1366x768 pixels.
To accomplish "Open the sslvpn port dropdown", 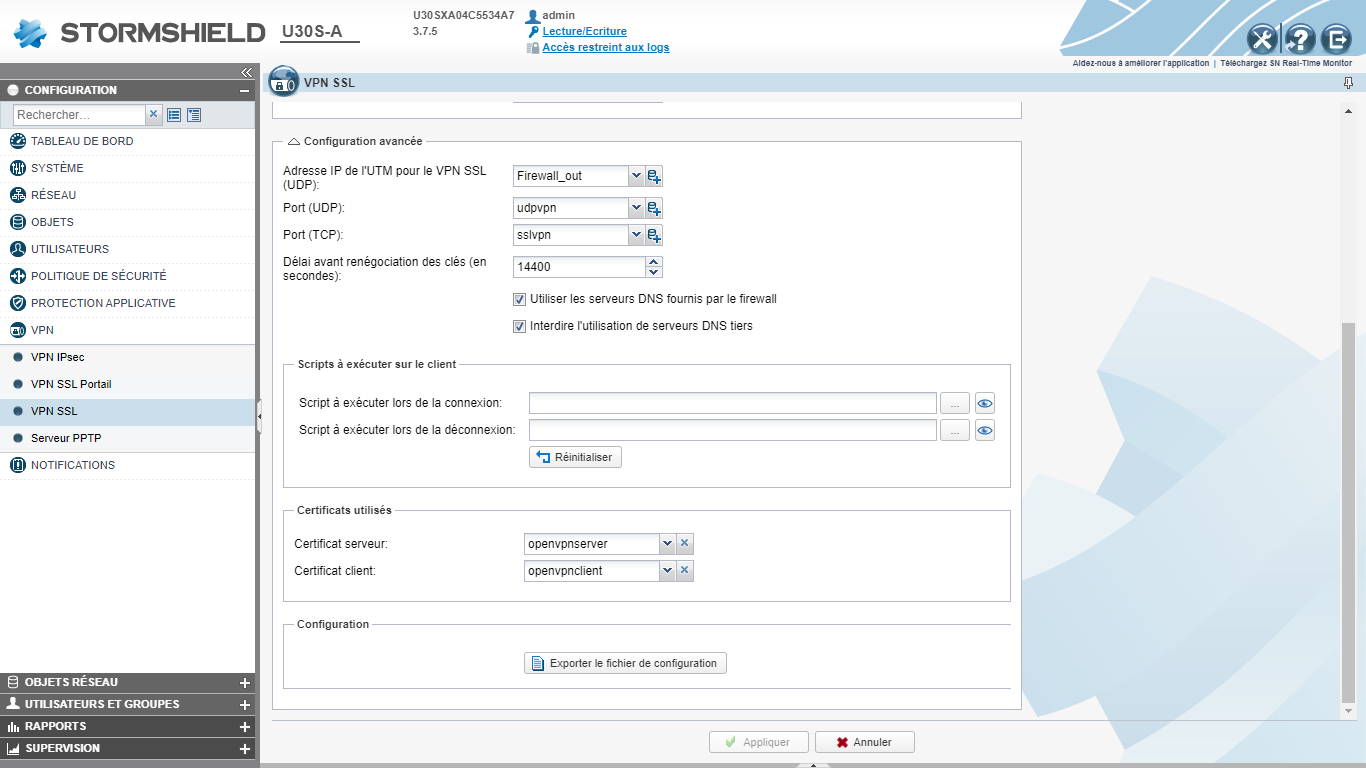I will click(636, 235).
